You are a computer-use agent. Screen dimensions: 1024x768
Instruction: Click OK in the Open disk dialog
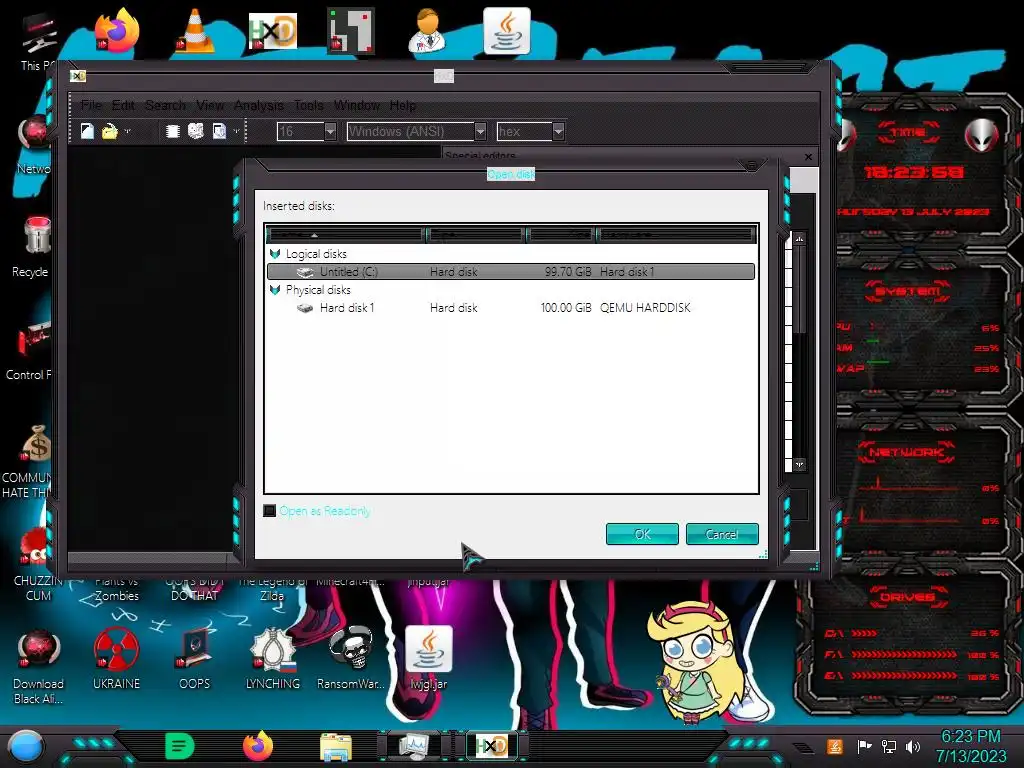pyautogui.click(x=642, y=534)
